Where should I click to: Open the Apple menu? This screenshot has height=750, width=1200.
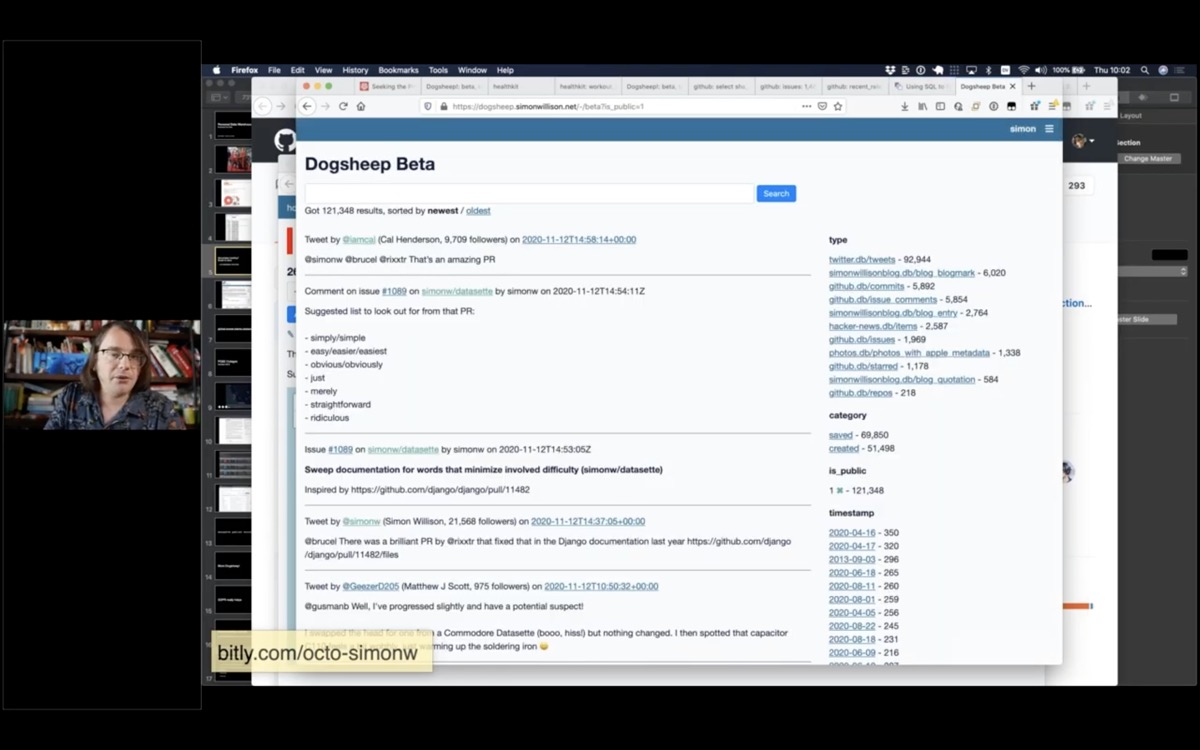pos(215,70)
